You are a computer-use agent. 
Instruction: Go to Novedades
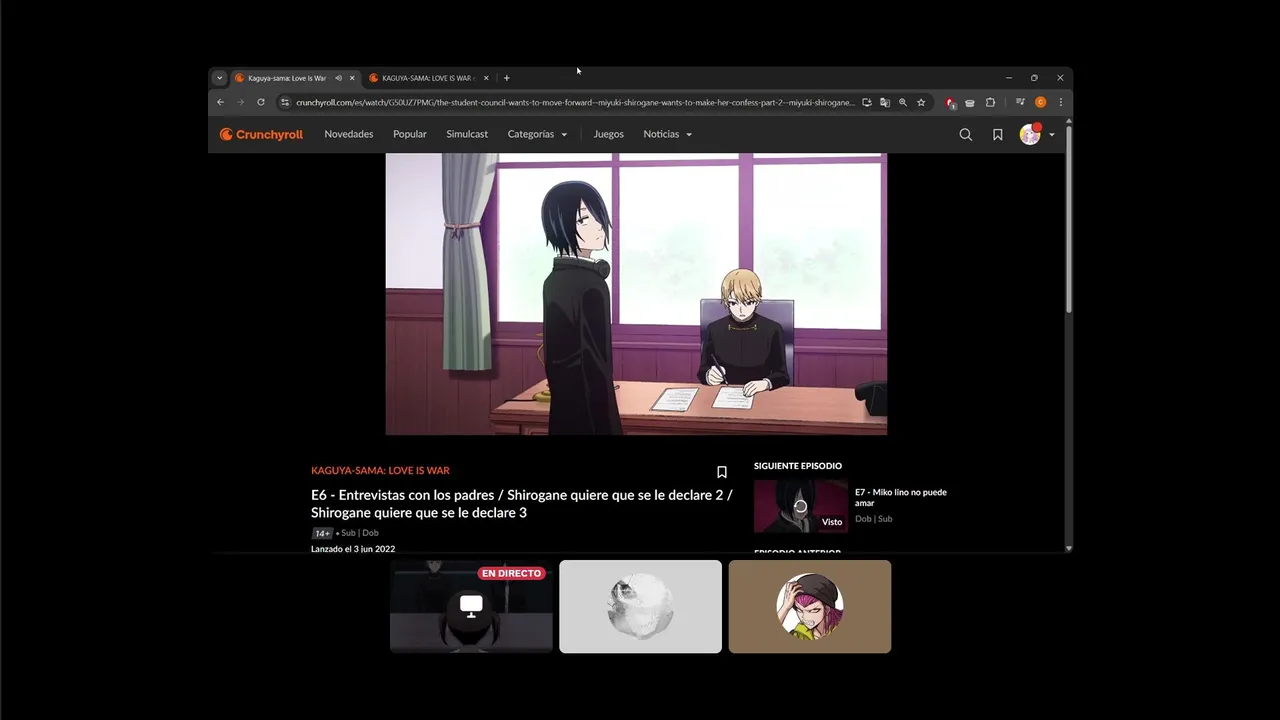(349, 134)
